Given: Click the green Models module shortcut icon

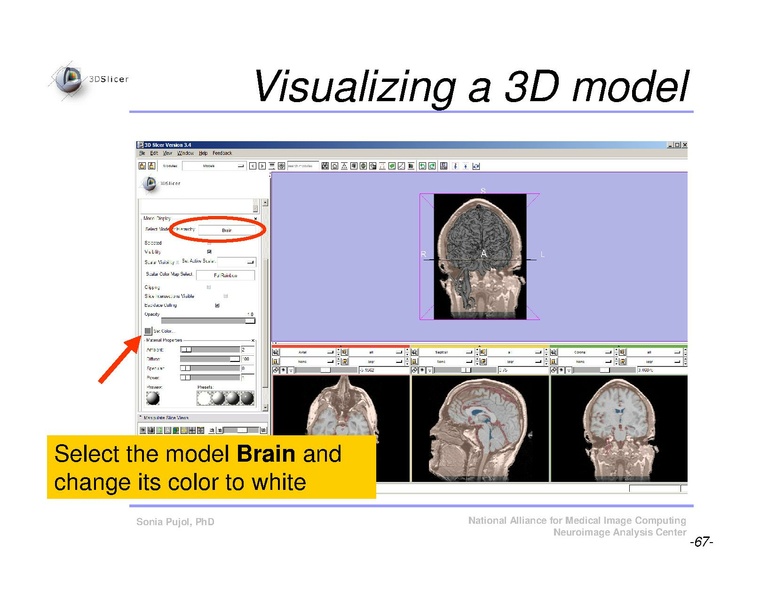Looking at the screenshot, I should [x=391, y=166].
